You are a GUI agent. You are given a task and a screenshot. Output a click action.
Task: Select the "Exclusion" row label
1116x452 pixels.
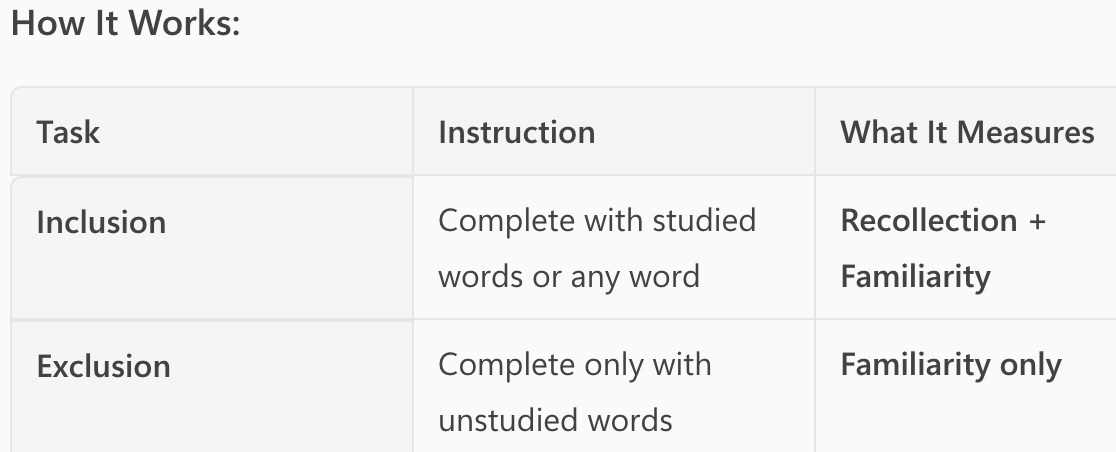click(x=103, y=366)
